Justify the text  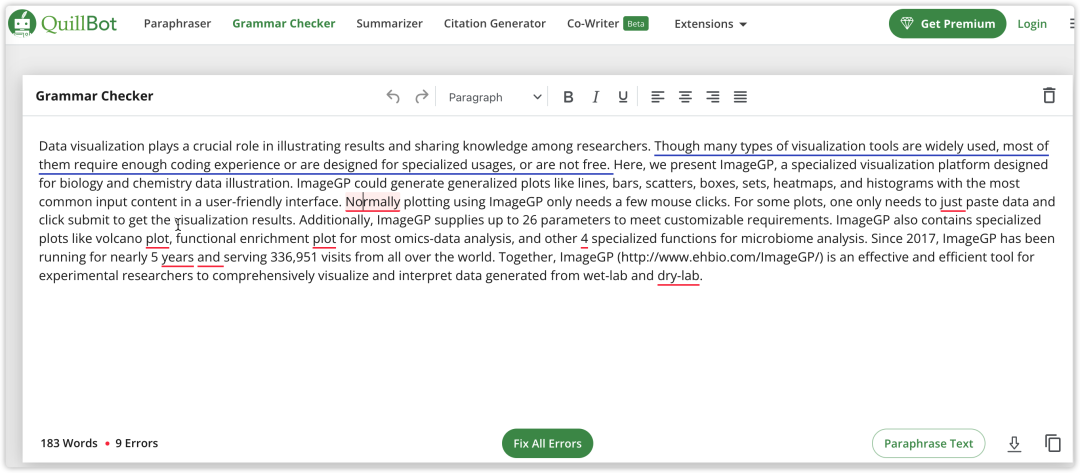point(740,97)
